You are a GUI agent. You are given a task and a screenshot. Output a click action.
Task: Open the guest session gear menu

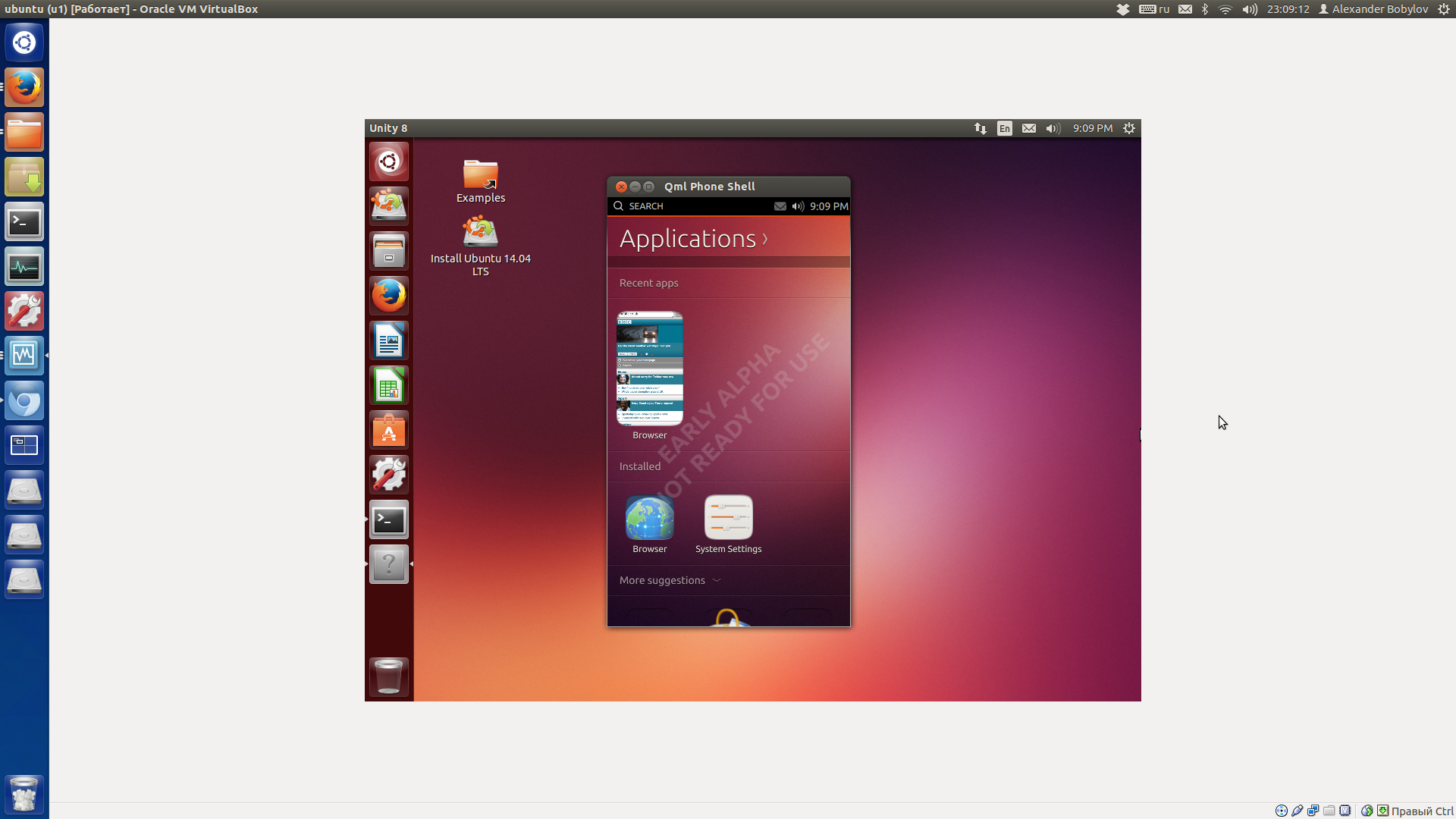pos(1129,128)
